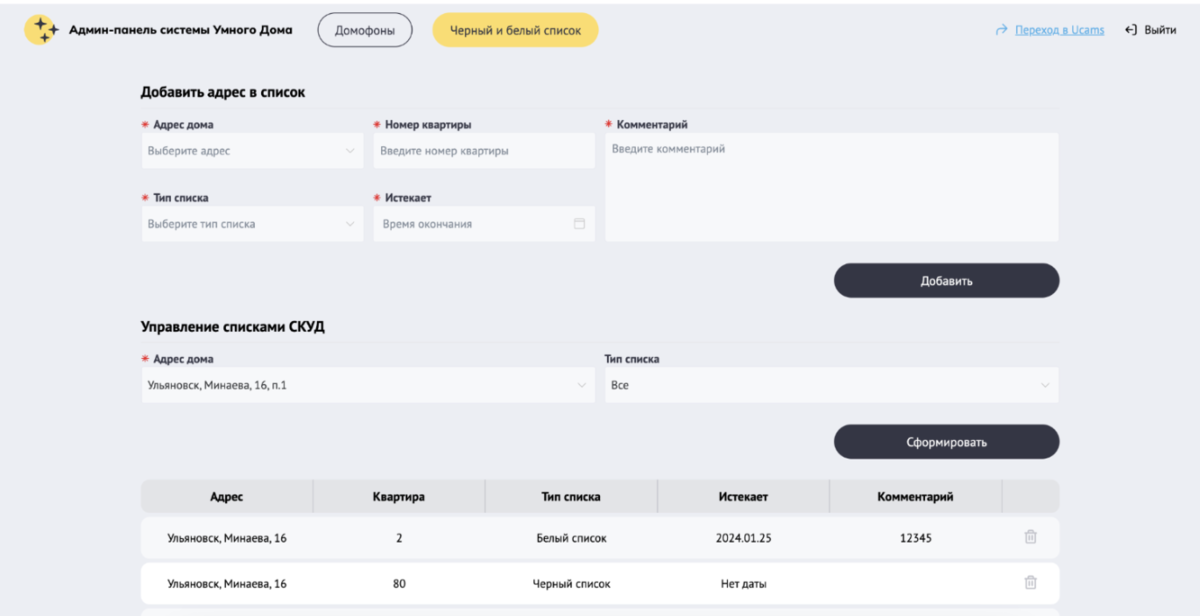
Task: Click the yellow stars app logo
Action: [x=42, y=30]
